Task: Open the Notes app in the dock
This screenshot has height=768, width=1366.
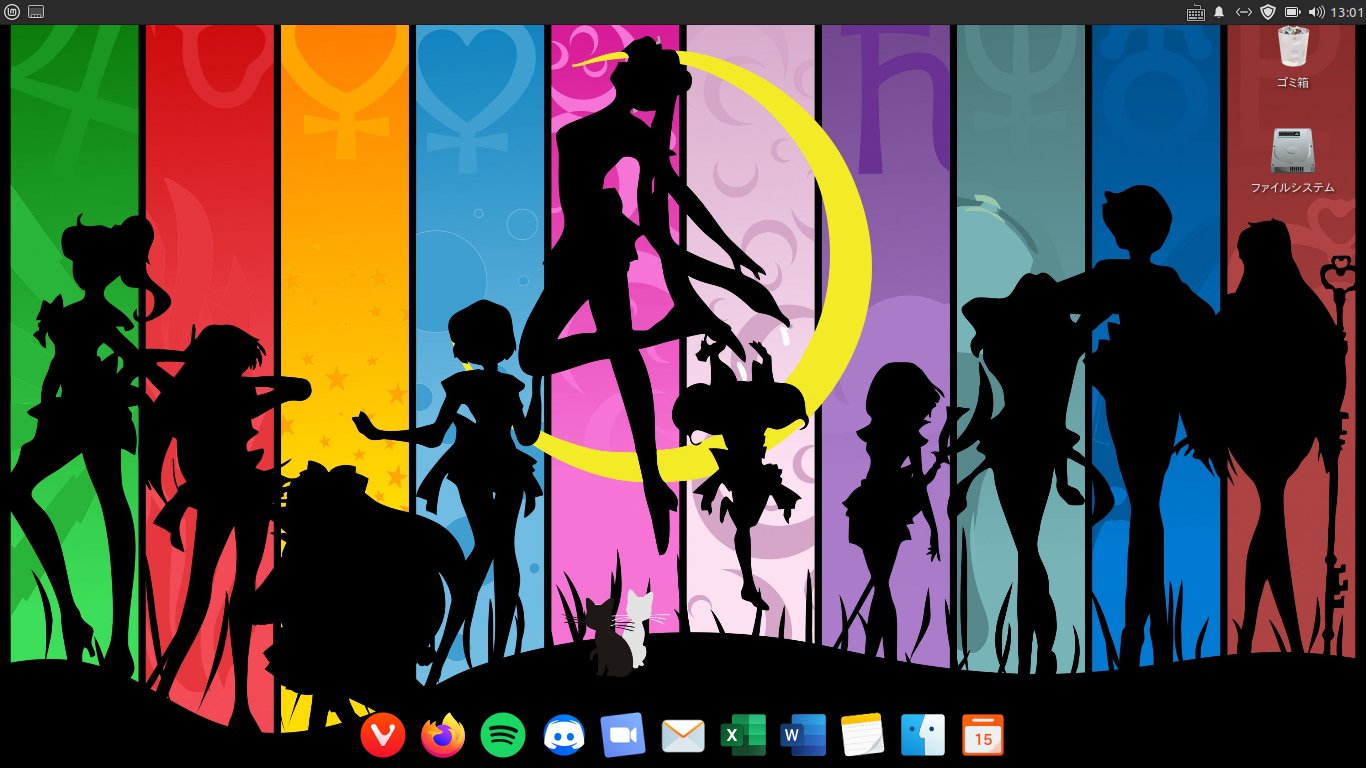Action: click(863, 735)
